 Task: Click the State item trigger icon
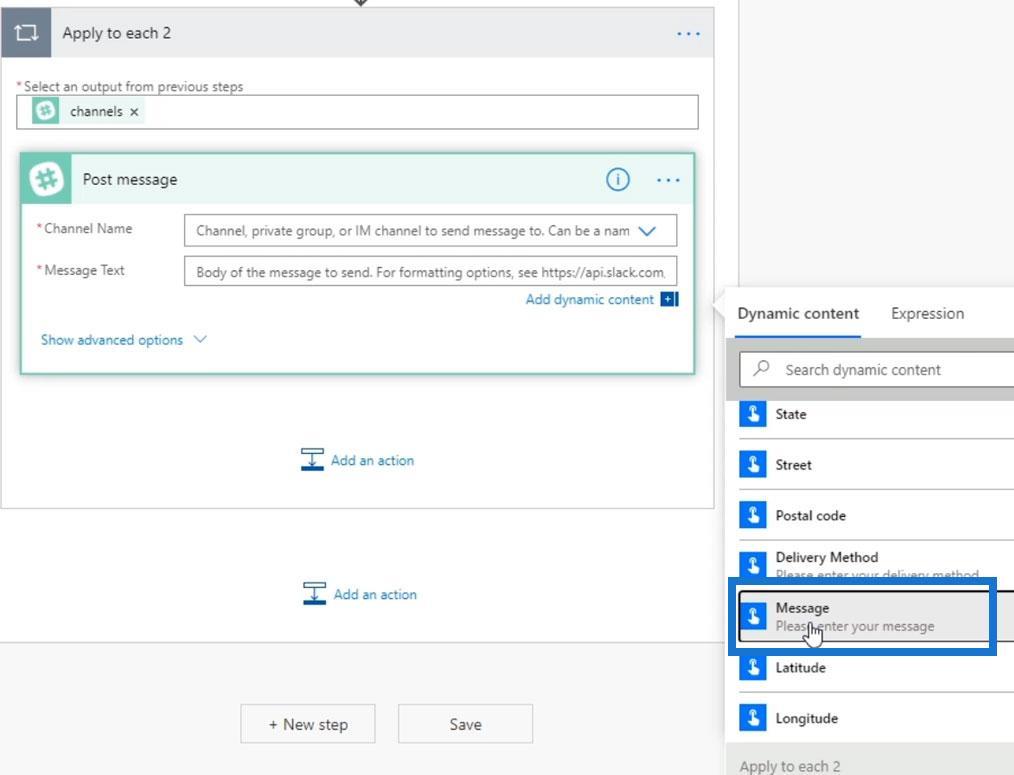[753, 413]
